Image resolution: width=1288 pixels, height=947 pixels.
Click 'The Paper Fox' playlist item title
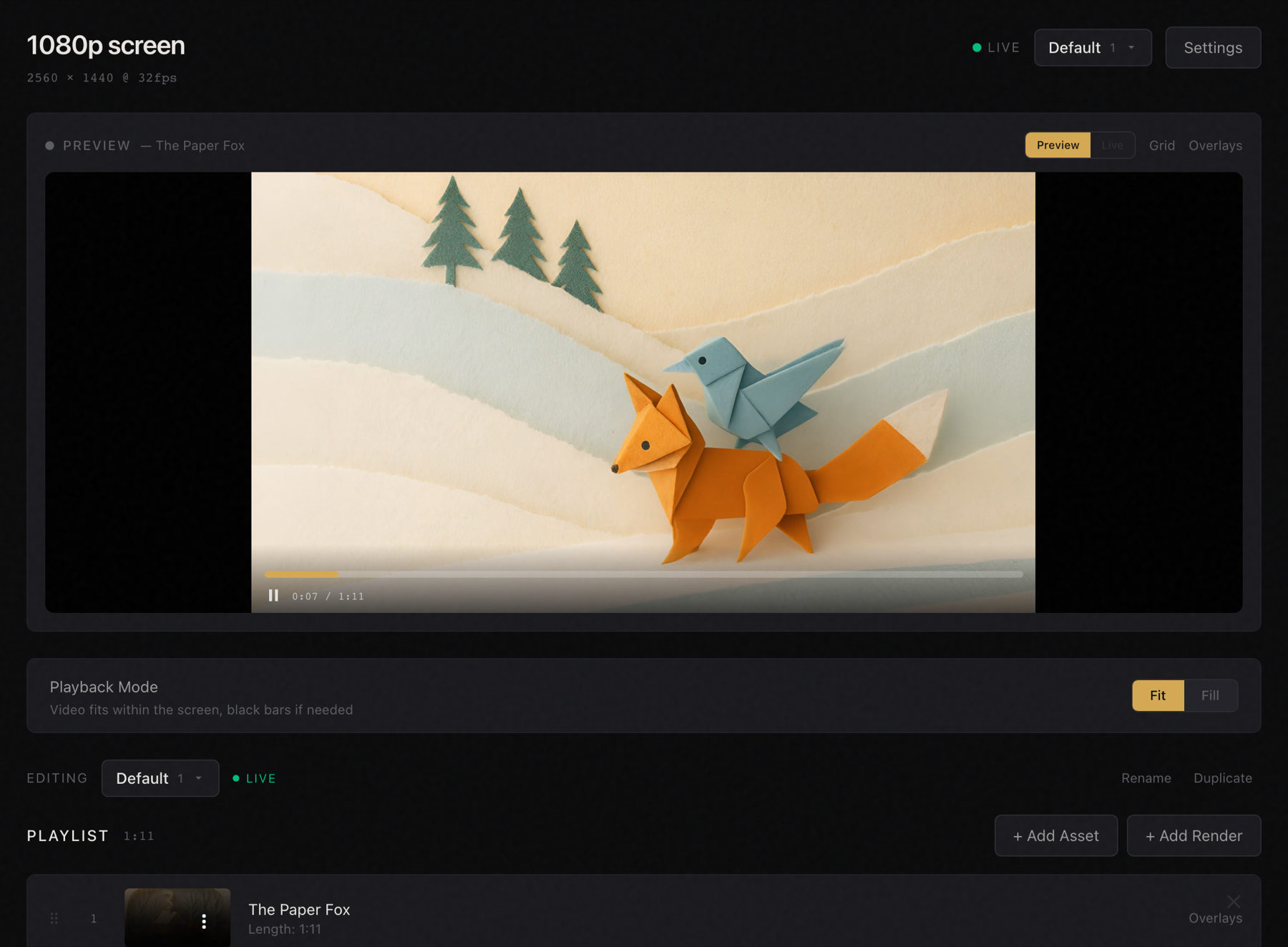pos(299,909)
